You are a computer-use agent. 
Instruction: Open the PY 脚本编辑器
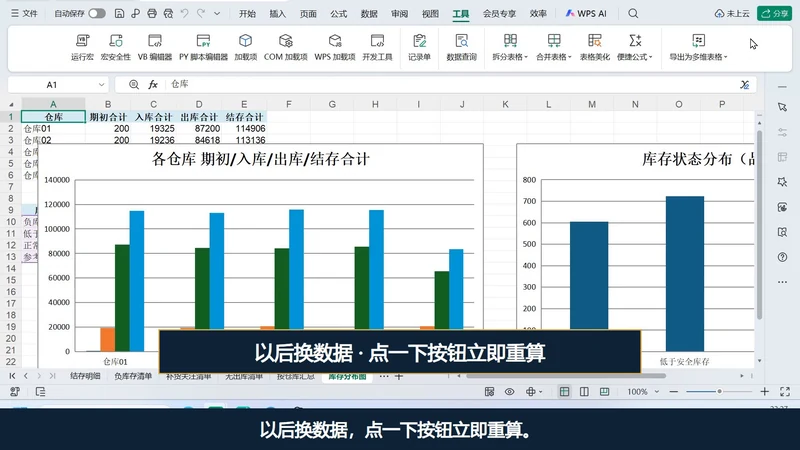(203, 47)
